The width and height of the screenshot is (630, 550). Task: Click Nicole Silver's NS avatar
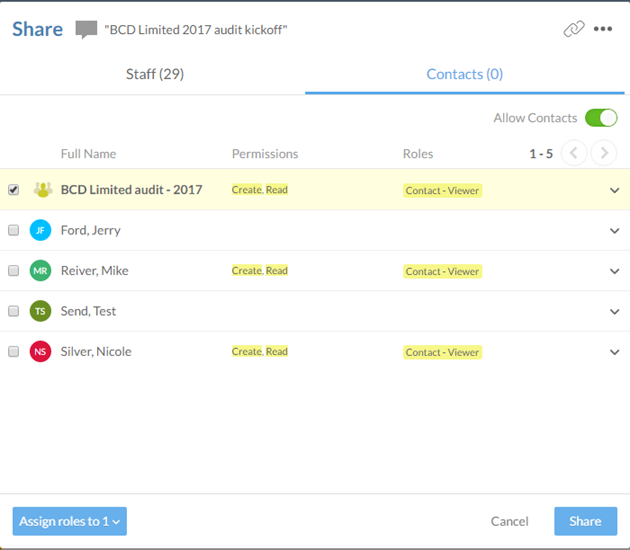pyautogui.click(x=40, y=352)
